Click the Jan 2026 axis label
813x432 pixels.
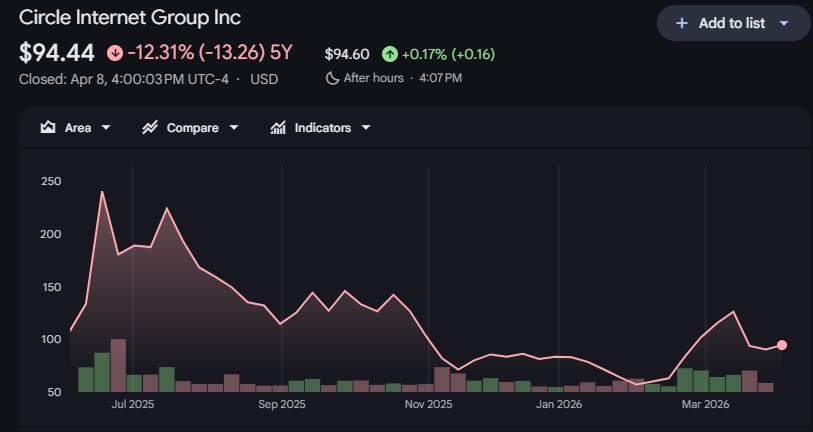pos(559,404)
